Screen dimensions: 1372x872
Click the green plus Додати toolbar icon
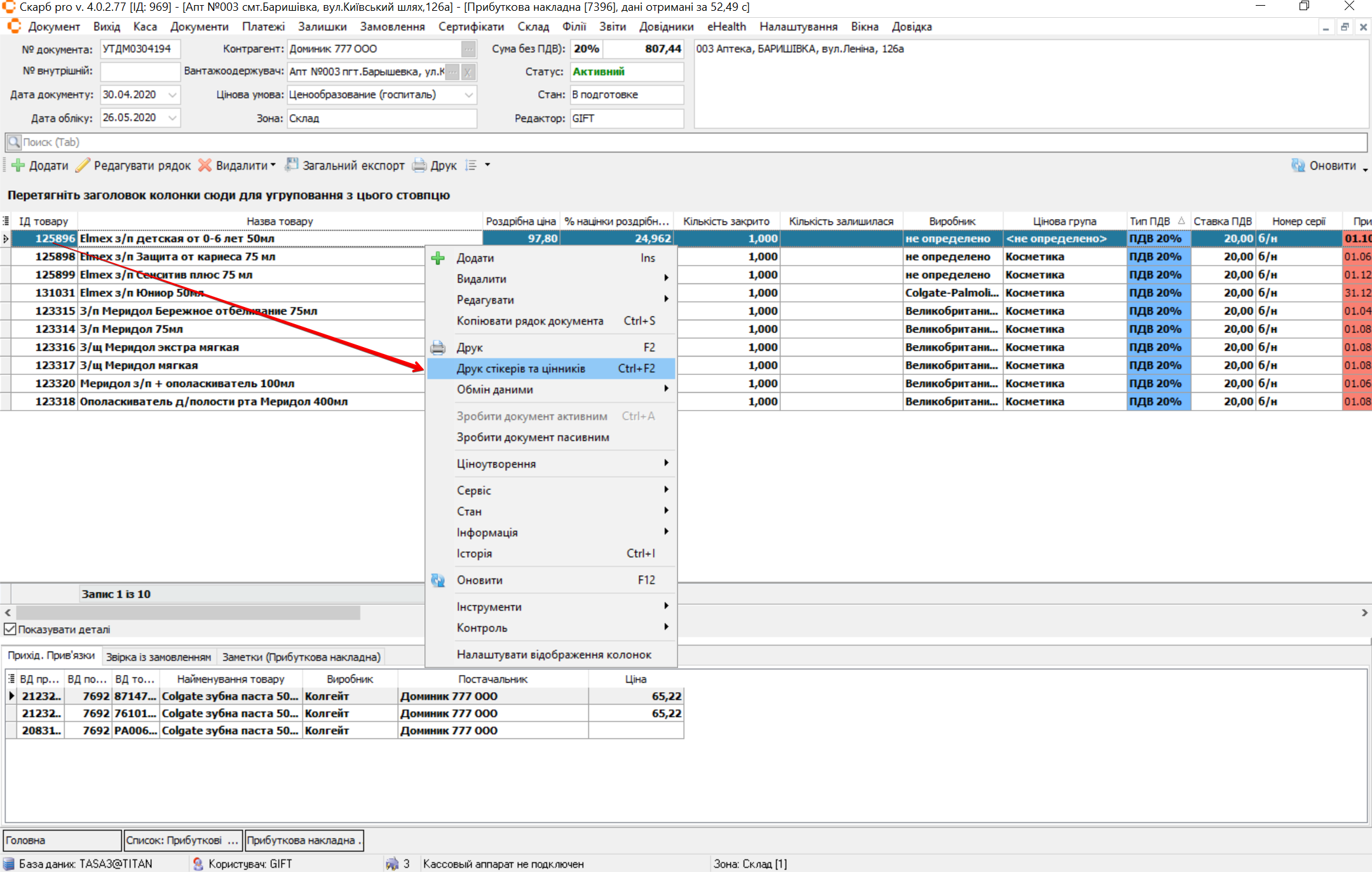coord(18,165)
